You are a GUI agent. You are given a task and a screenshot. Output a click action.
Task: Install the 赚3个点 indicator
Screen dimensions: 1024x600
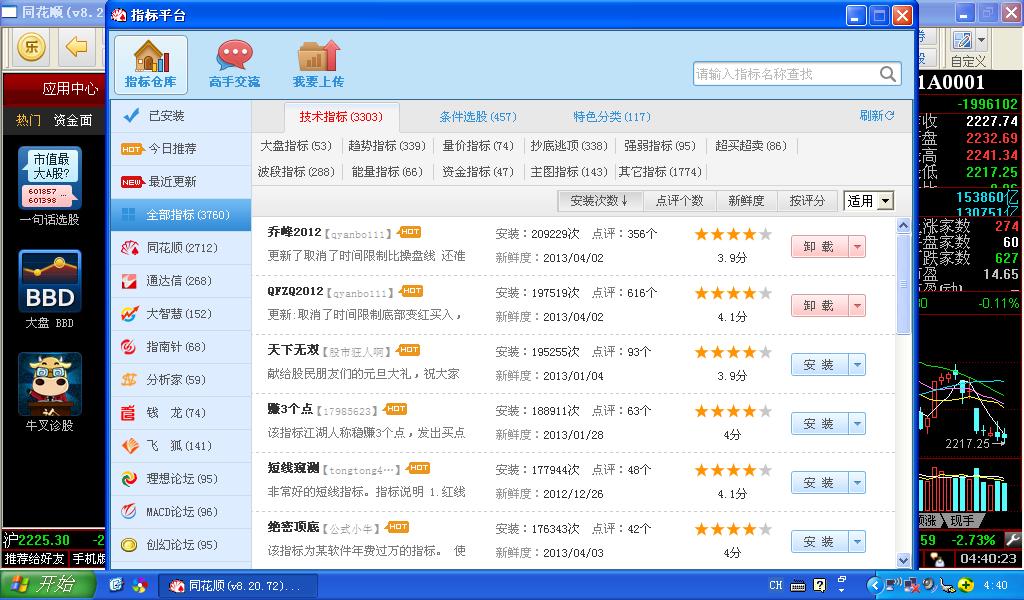tap(820, 424)
